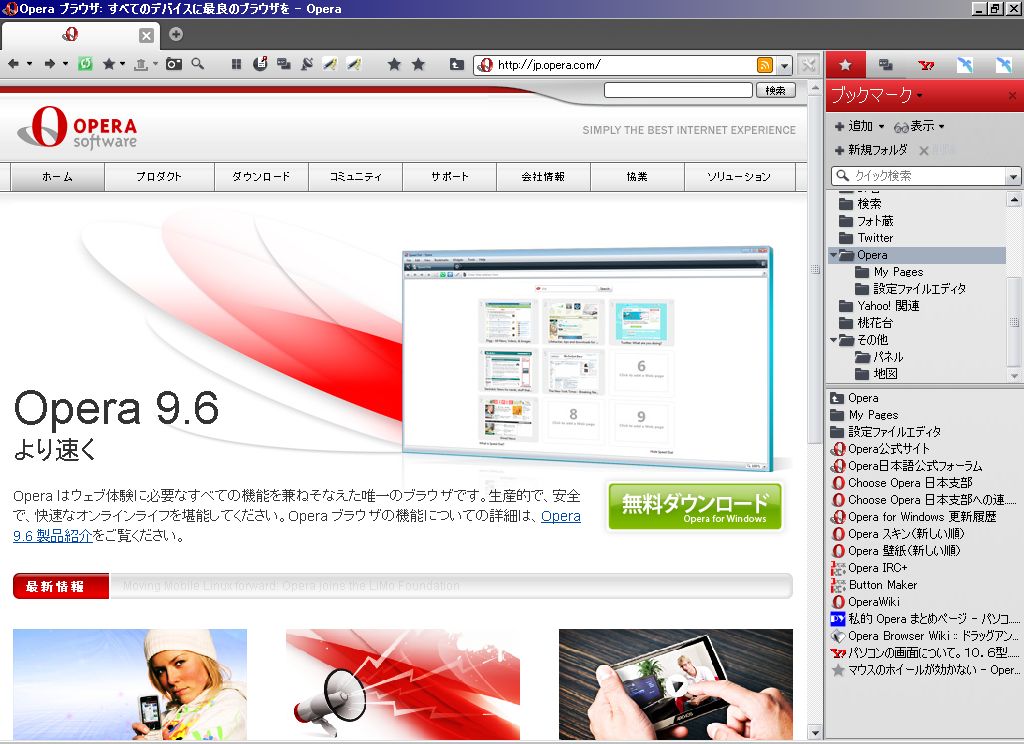Open the back history dropdown arrow
The height and width of the screenshot is (744, 1024).
coord(29,64)
